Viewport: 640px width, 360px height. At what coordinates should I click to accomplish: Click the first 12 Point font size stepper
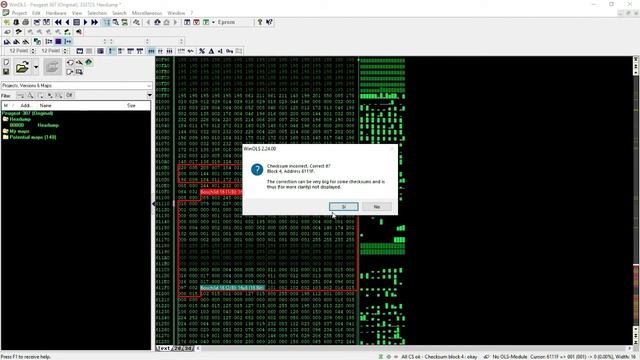[x=33, y=51]
